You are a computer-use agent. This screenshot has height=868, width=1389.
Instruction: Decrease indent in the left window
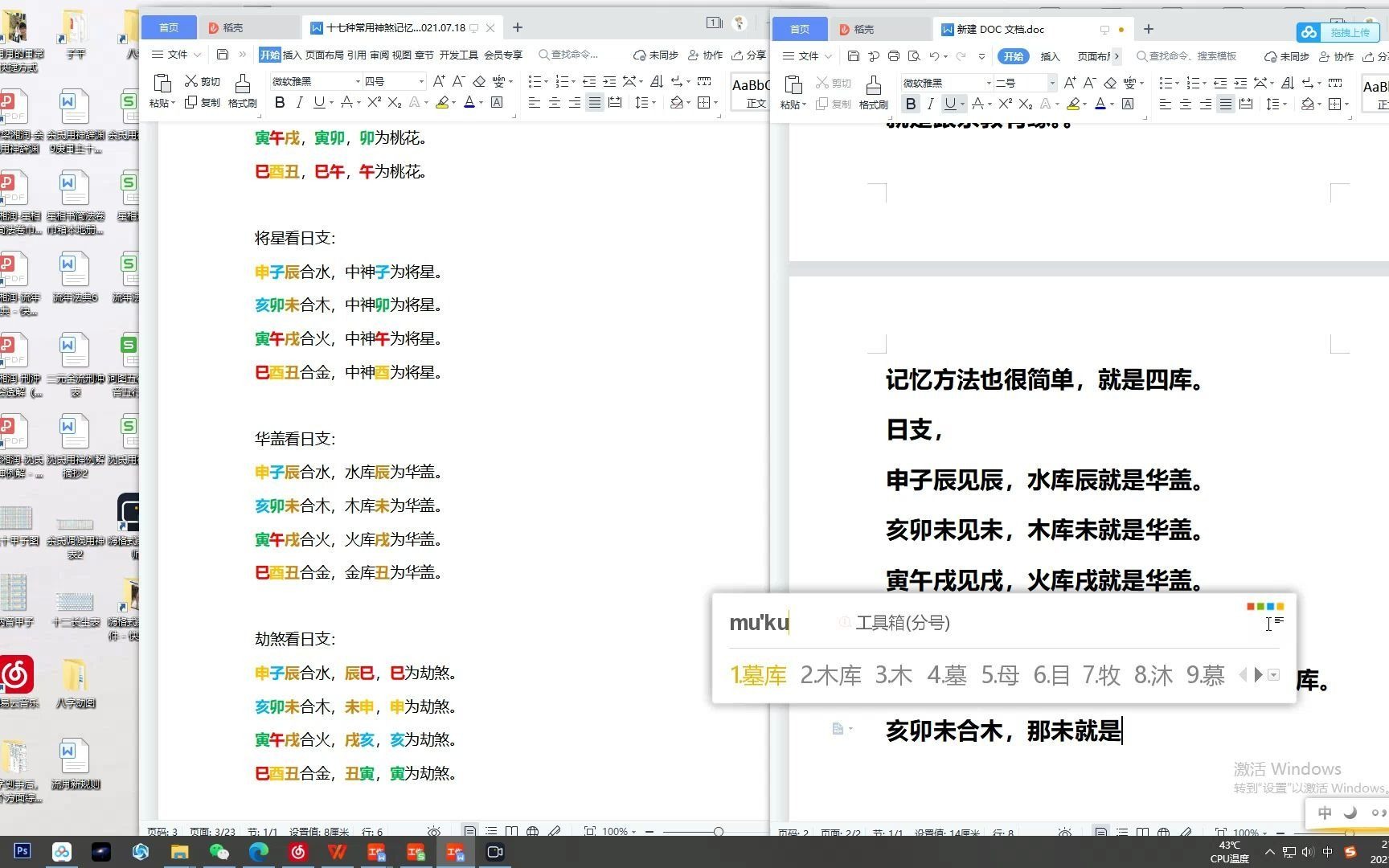point(589,81)
